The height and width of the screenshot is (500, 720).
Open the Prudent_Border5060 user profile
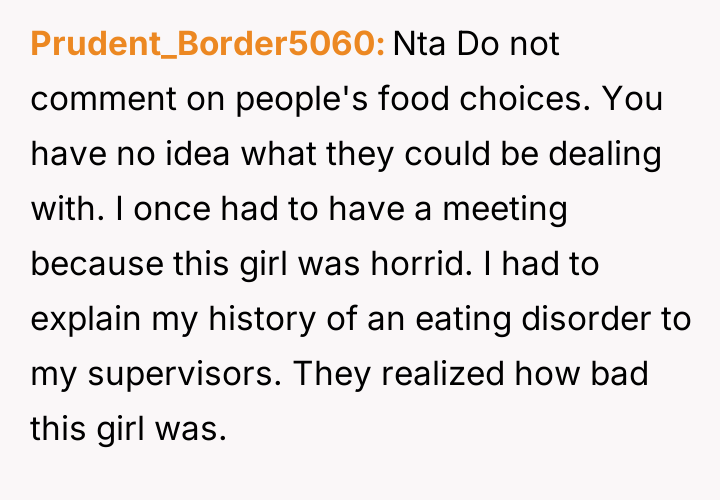[208, 44]
